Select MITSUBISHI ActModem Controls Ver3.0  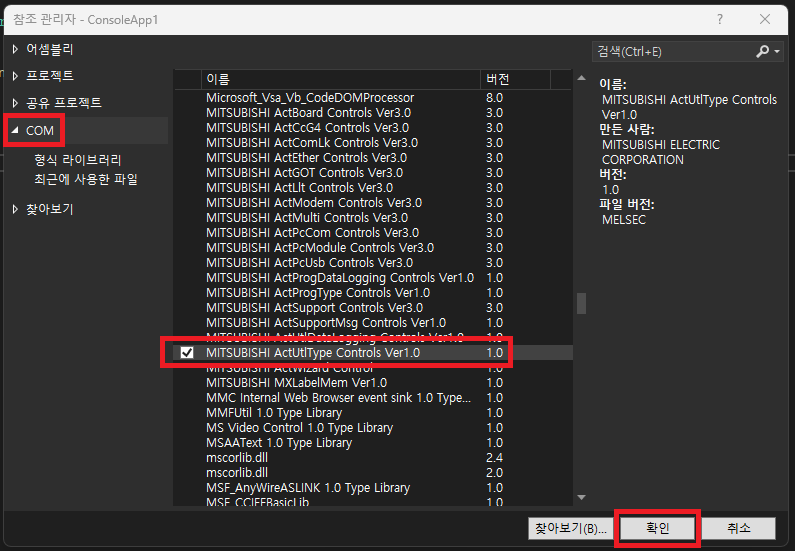coord(373,202)
